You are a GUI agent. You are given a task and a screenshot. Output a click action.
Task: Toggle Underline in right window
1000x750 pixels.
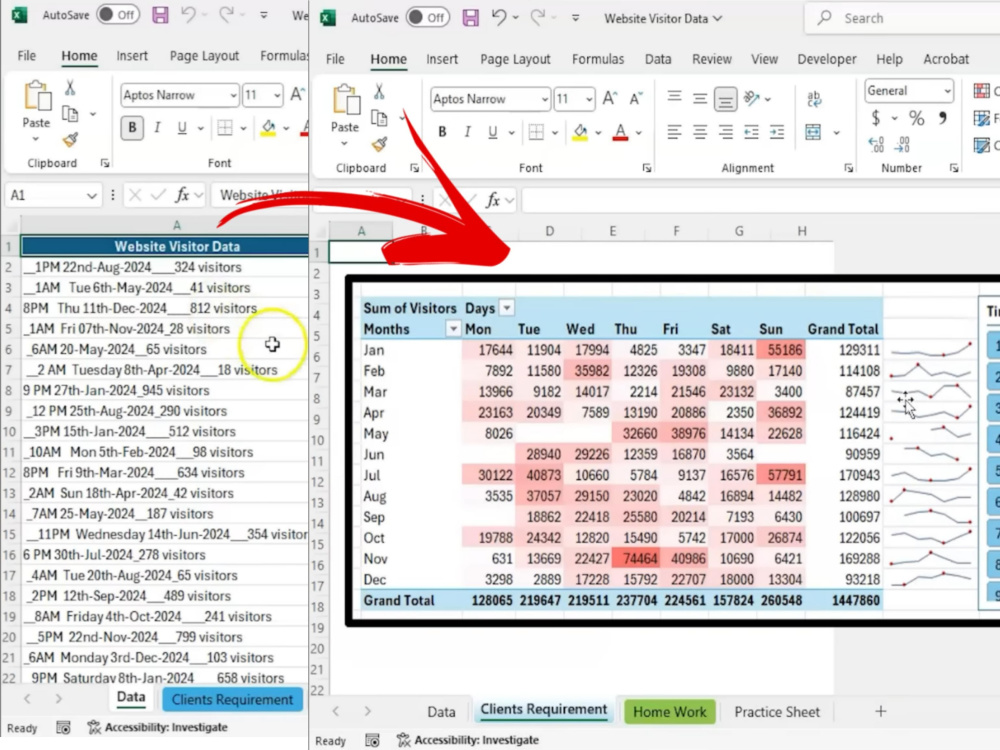(x=492, y=132)
